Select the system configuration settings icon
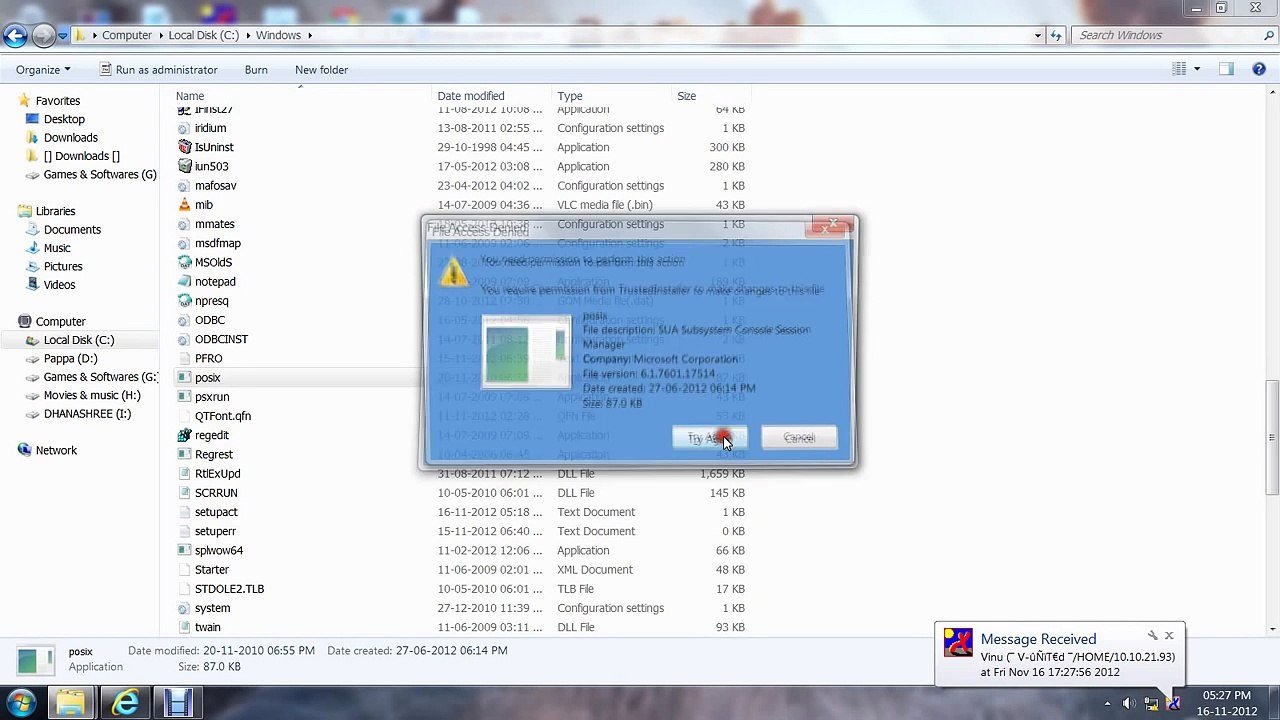 [x=184, y=608]
